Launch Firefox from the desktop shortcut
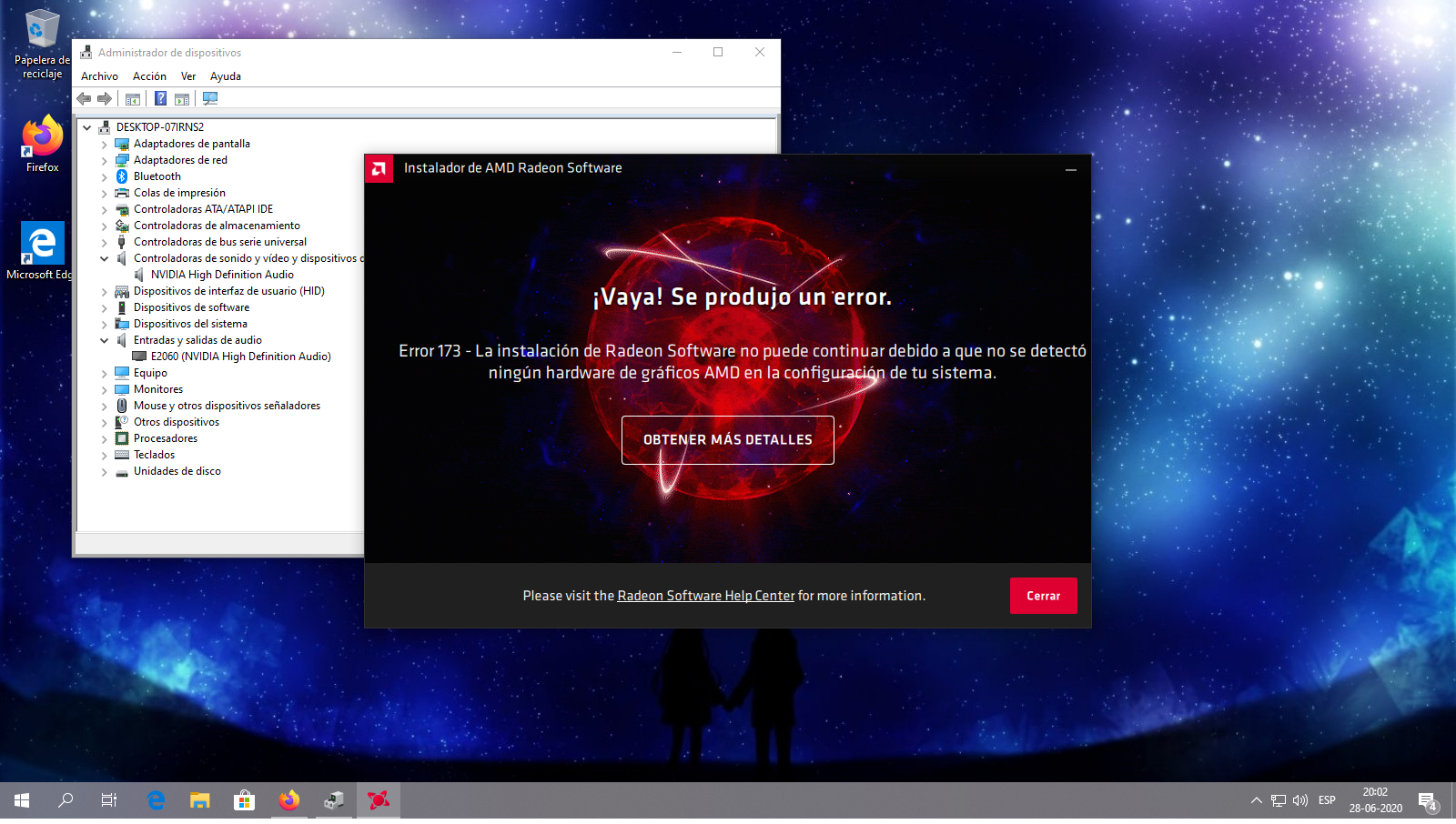This screenshot has width=1456, height=824. tap(42, 144)
